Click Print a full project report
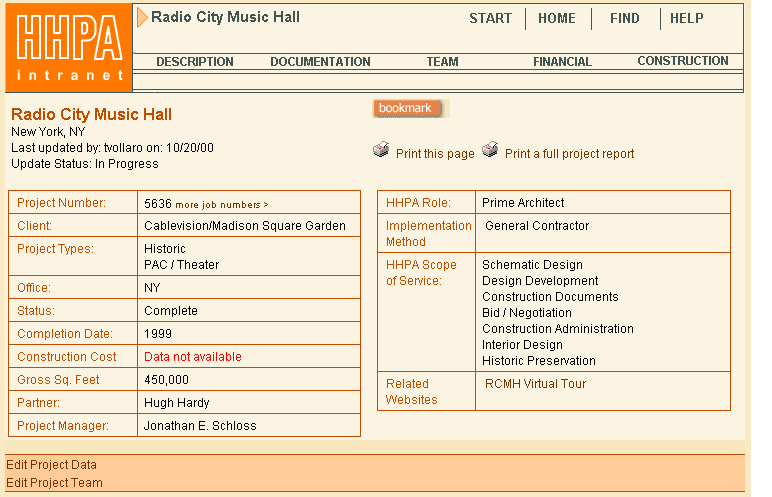 569,154
